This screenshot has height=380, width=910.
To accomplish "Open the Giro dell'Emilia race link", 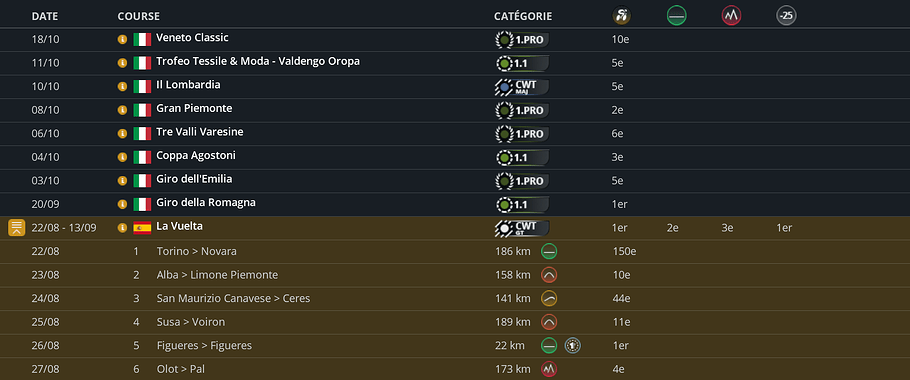I will pos(194,179).
